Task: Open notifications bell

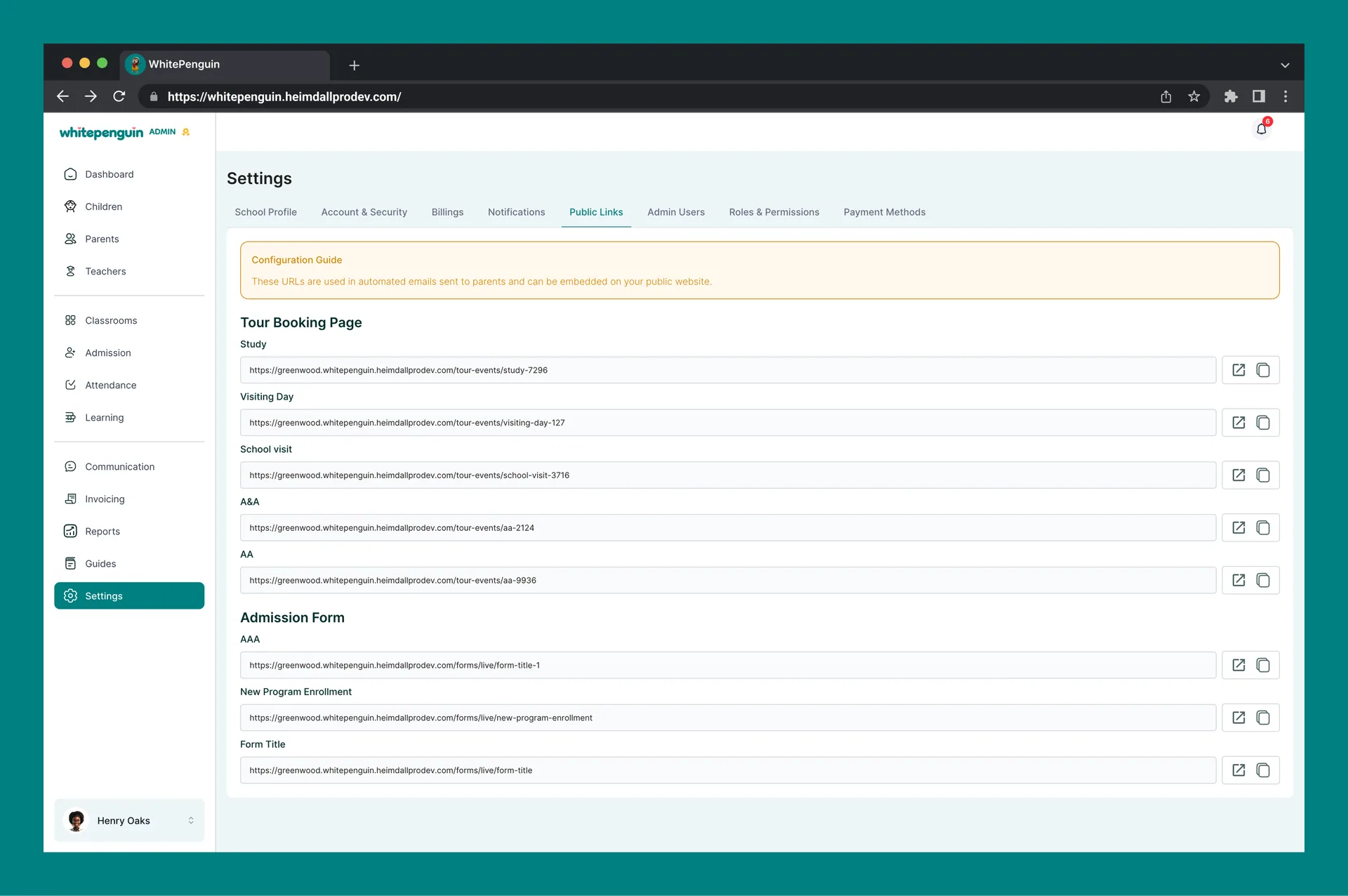Action: (1262, 129)
